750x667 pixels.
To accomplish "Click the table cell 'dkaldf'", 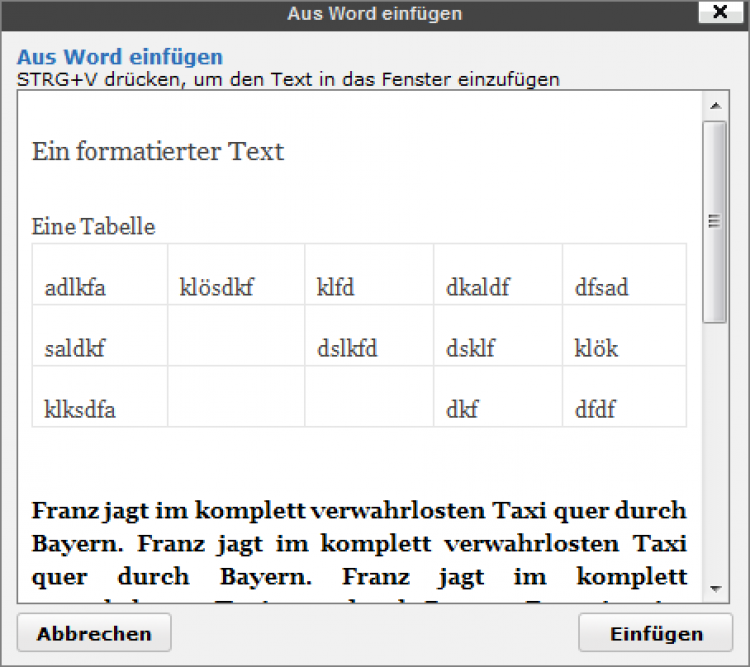I will point(478,289).
